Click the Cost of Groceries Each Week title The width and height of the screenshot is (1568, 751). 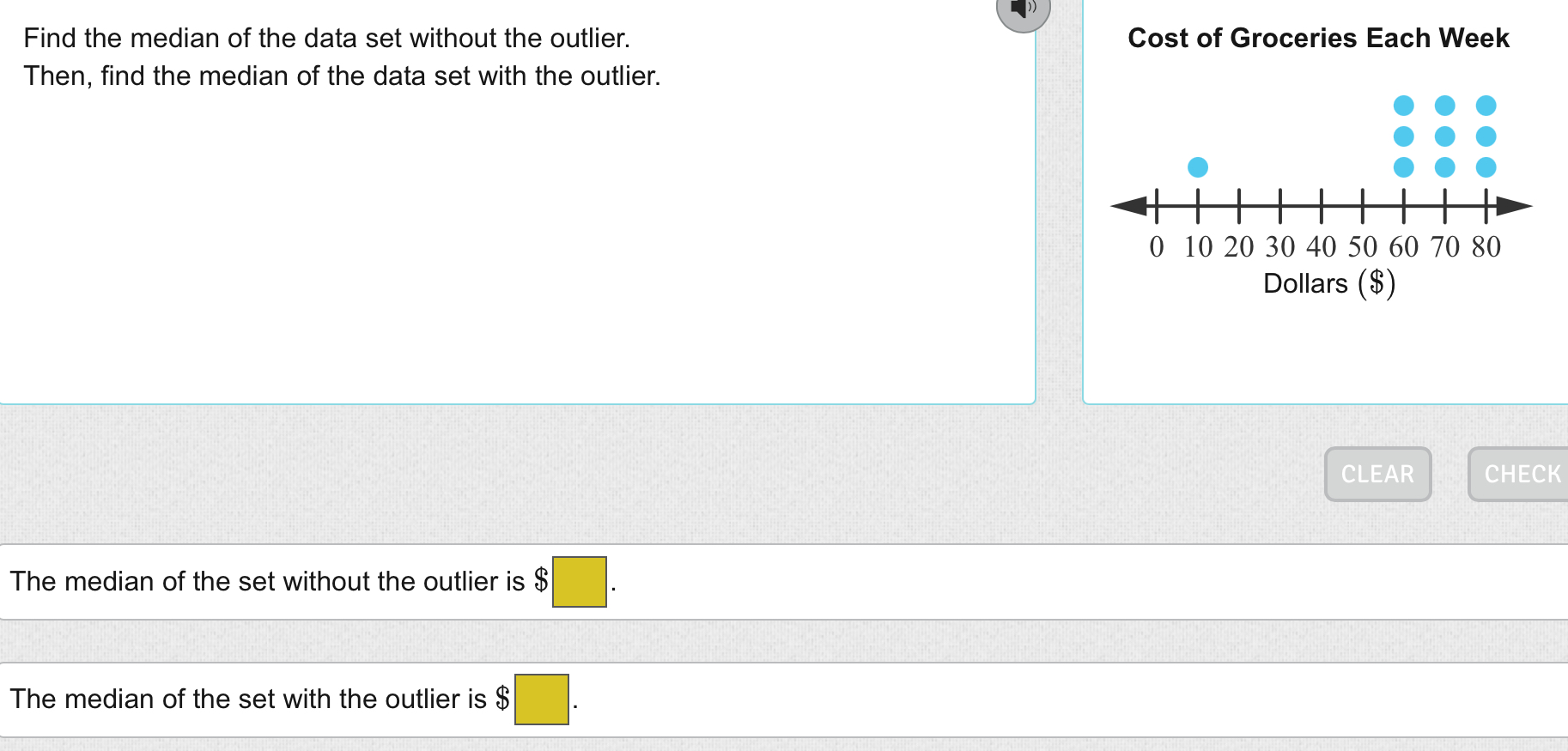[1319, 38]
